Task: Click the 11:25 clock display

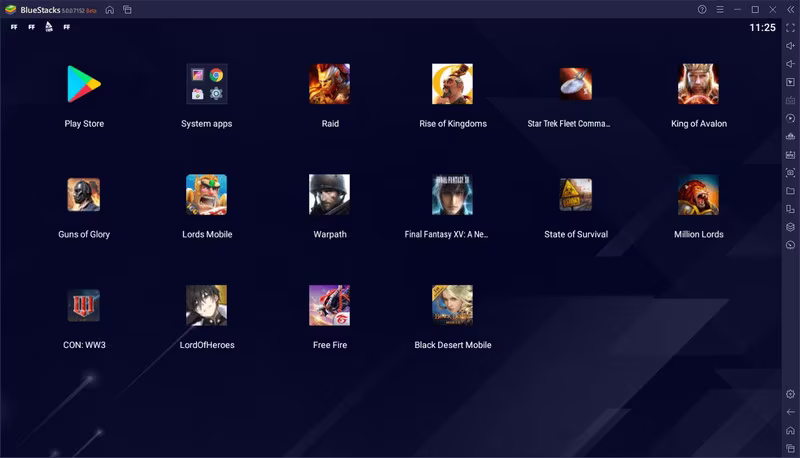Action: point(762,28)
